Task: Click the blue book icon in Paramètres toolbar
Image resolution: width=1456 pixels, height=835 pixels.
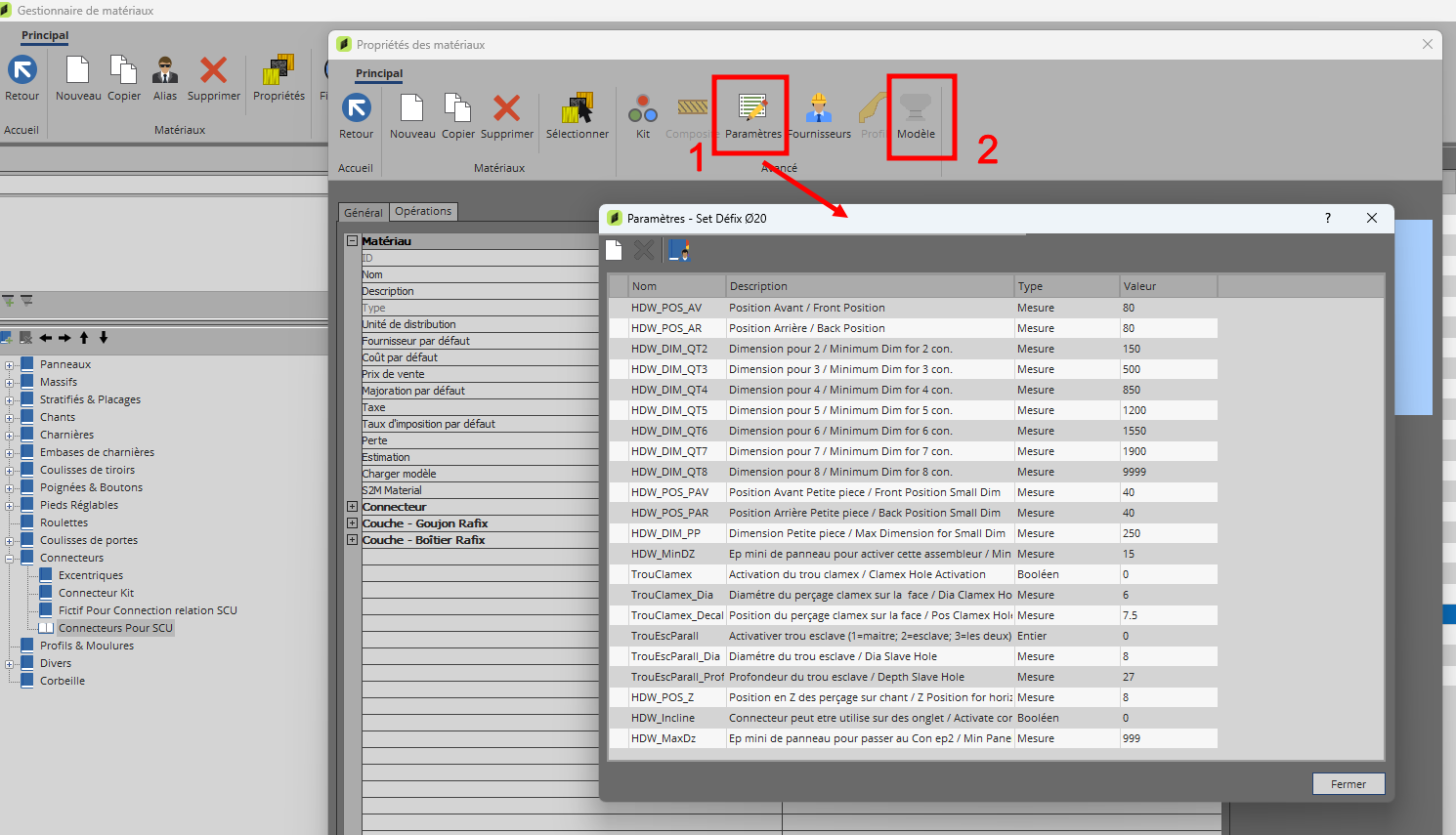Action: (679, 250)
